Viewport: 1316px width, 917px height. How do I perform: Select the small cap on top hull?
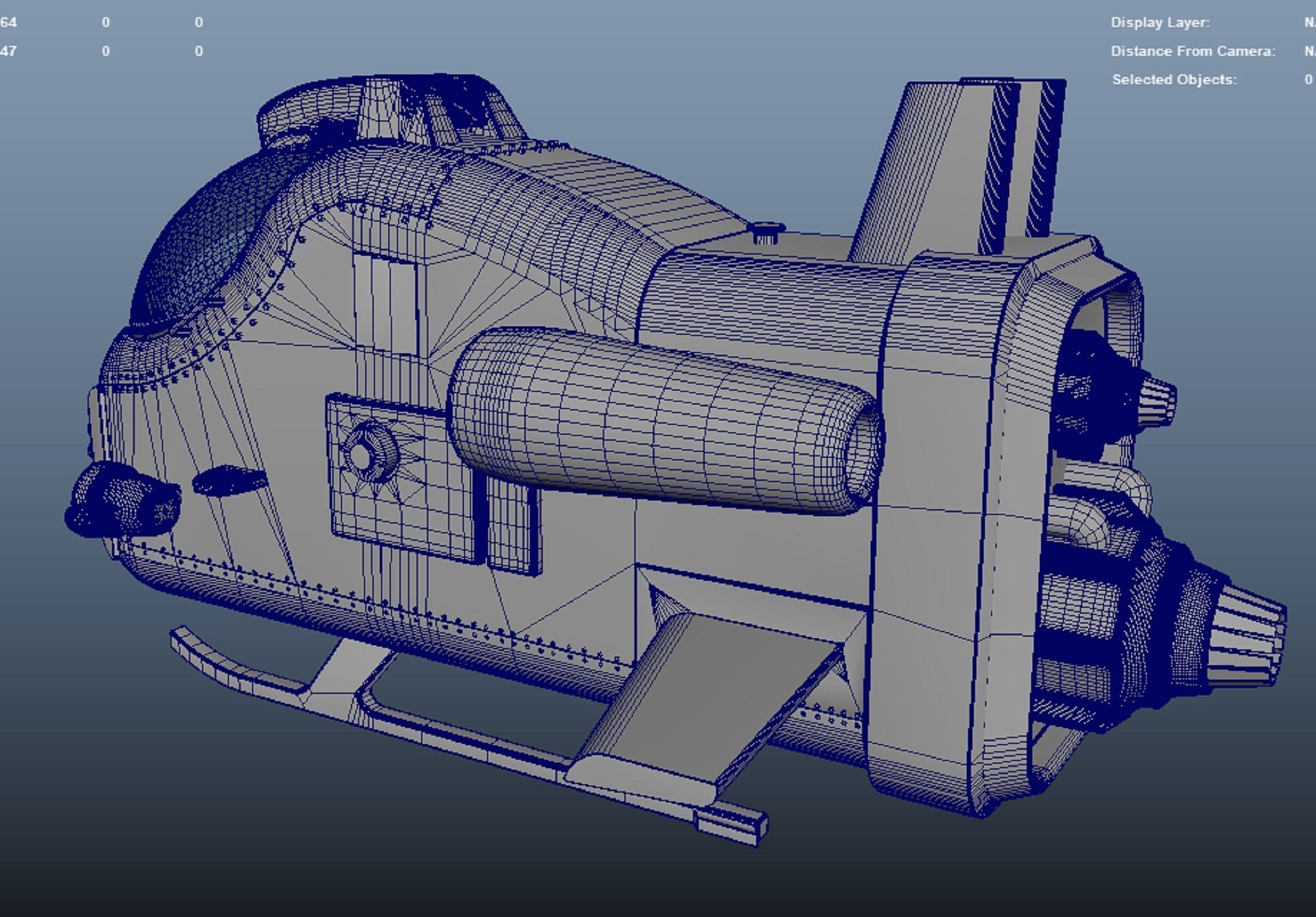(x=765, y=232)
